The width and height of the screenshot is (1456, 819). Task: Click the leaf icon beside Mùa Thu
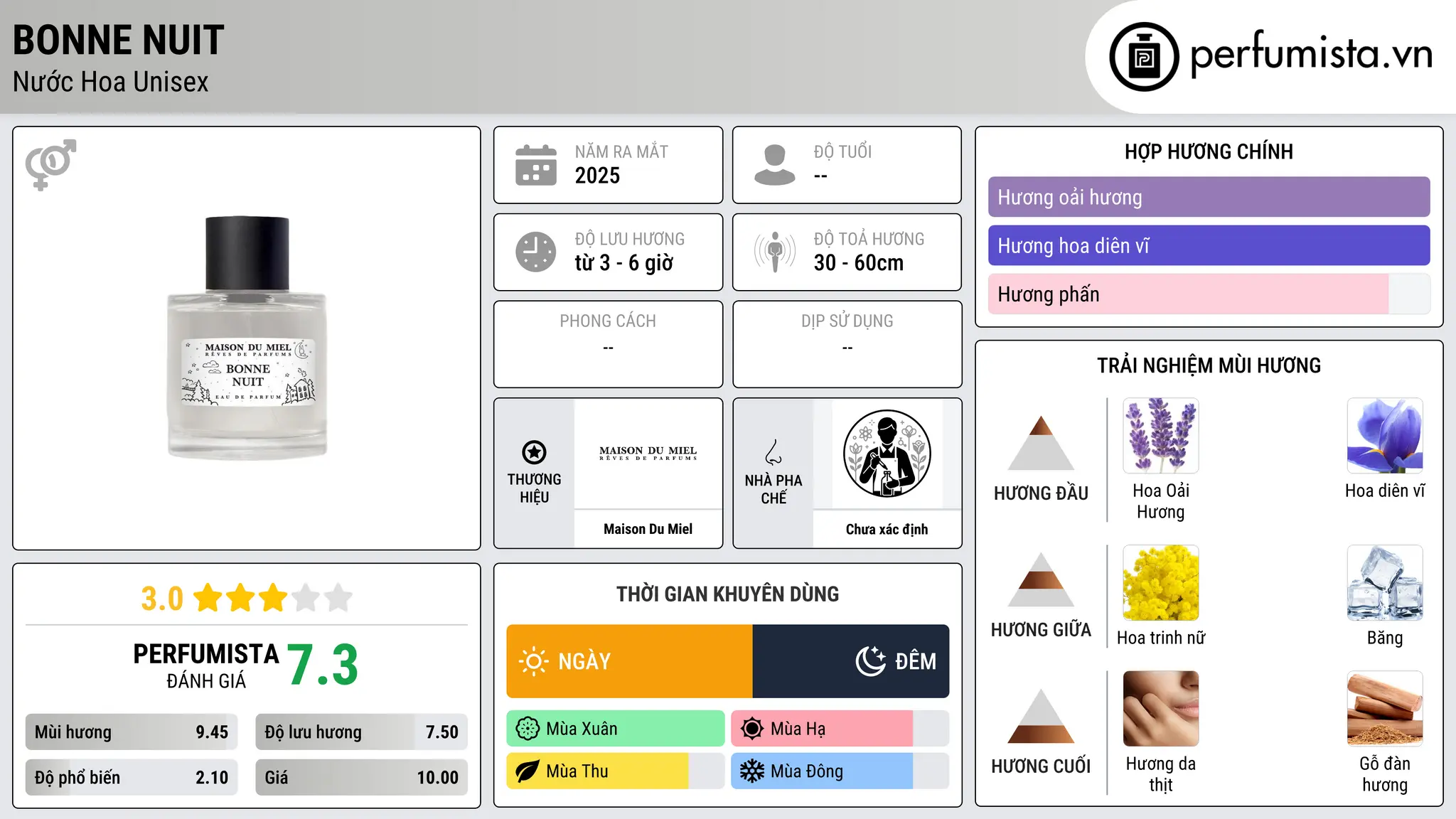528,771
